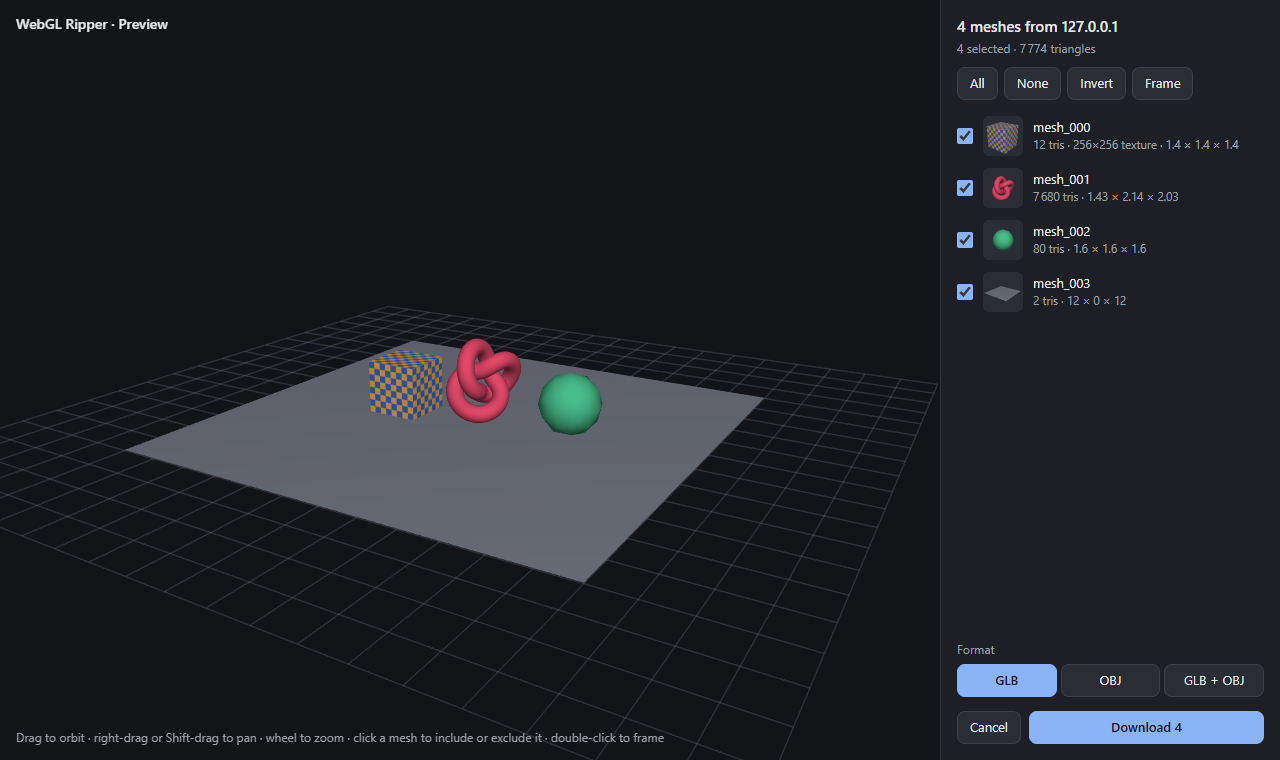Image resolution: width=1280 pixels, height=760 pixels.
Task: Click the mesh_002 name label
Action: [1061, 231]
